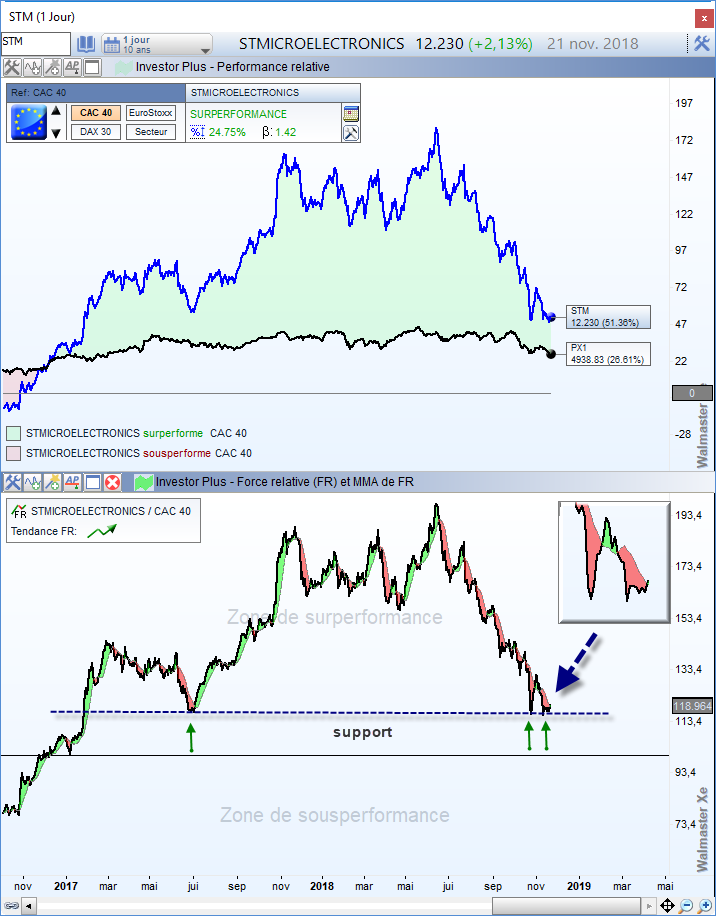
Task: Add an indicator to the Performance relative panel
Action: [x=32, y=67]
